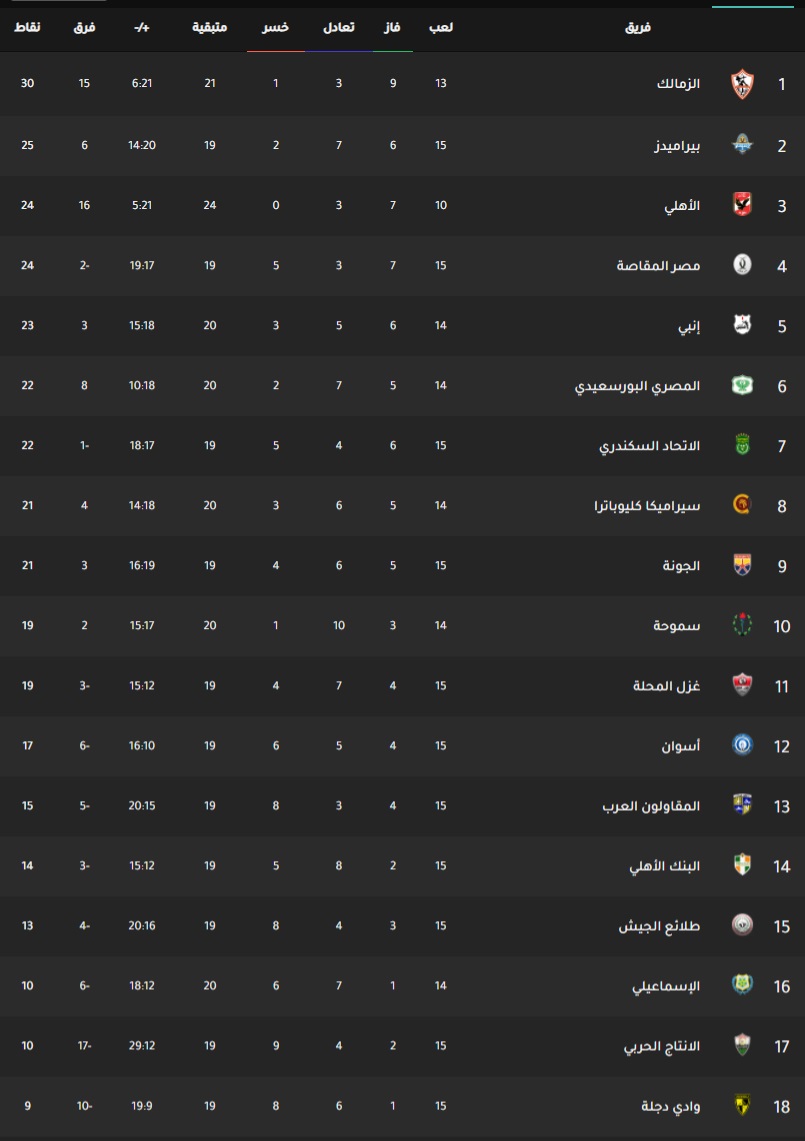Open the بيراميدز team logo
Image resolution: width=805 pixels, height=1141 pixels.
[x=742, y=145]
